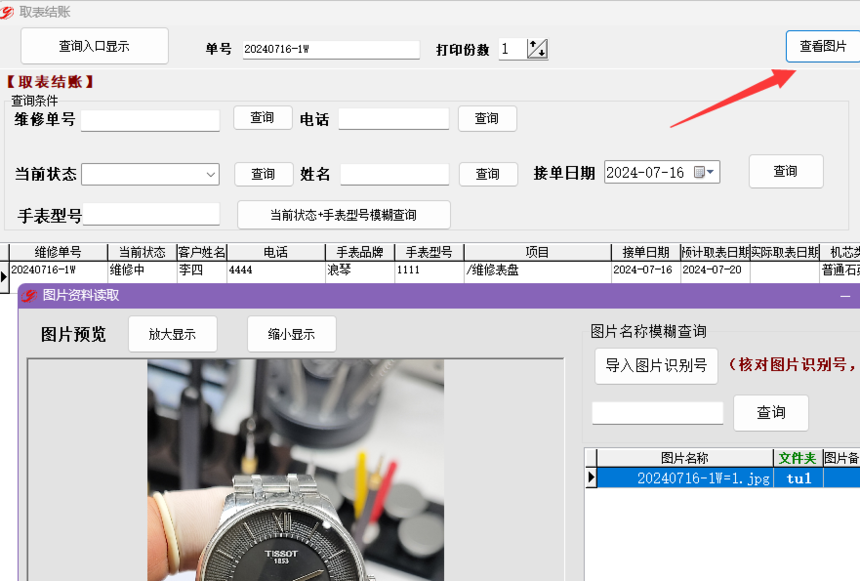Click the order table row selector arrow

[4, 277]
